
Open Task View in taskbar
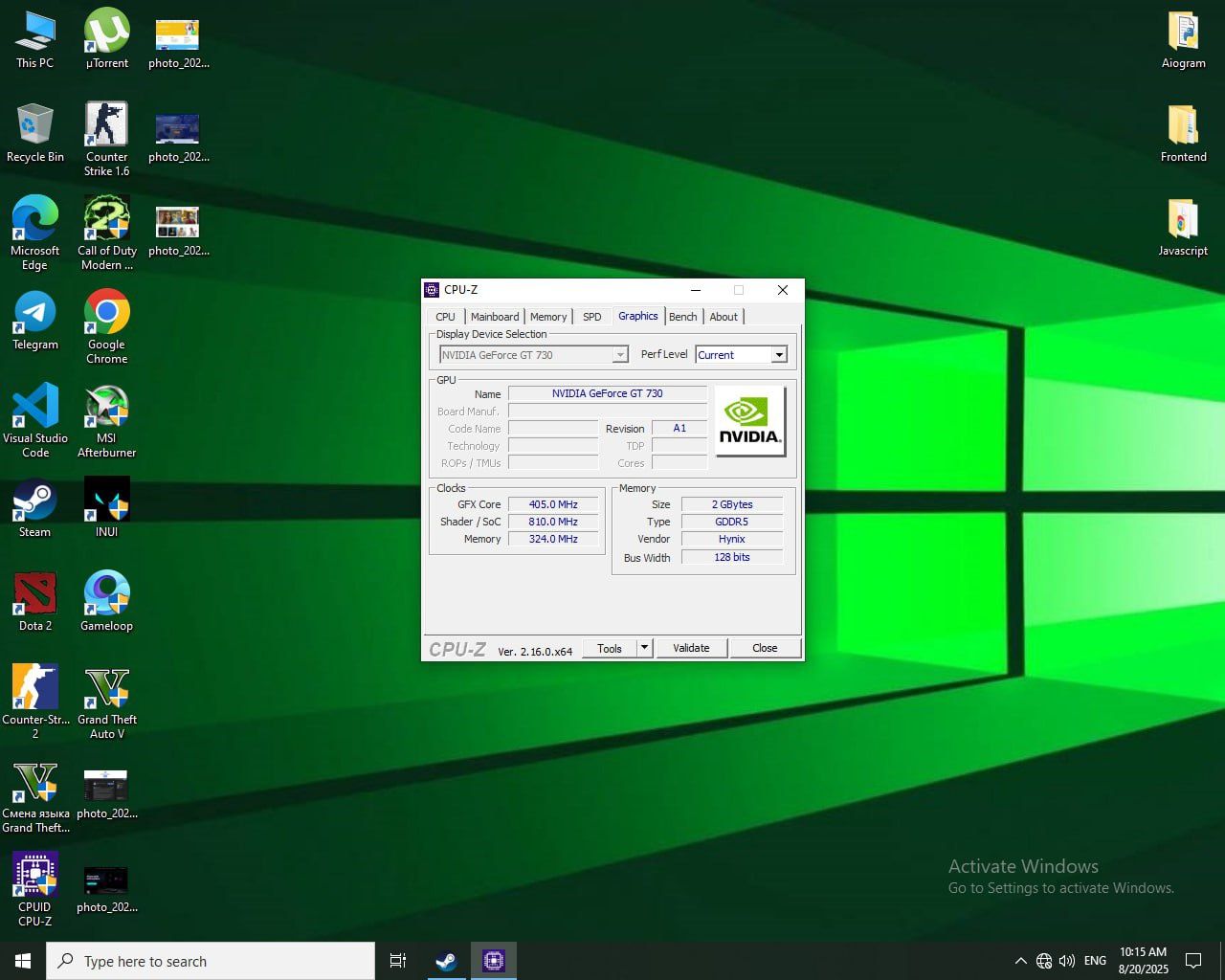point(398,961)
